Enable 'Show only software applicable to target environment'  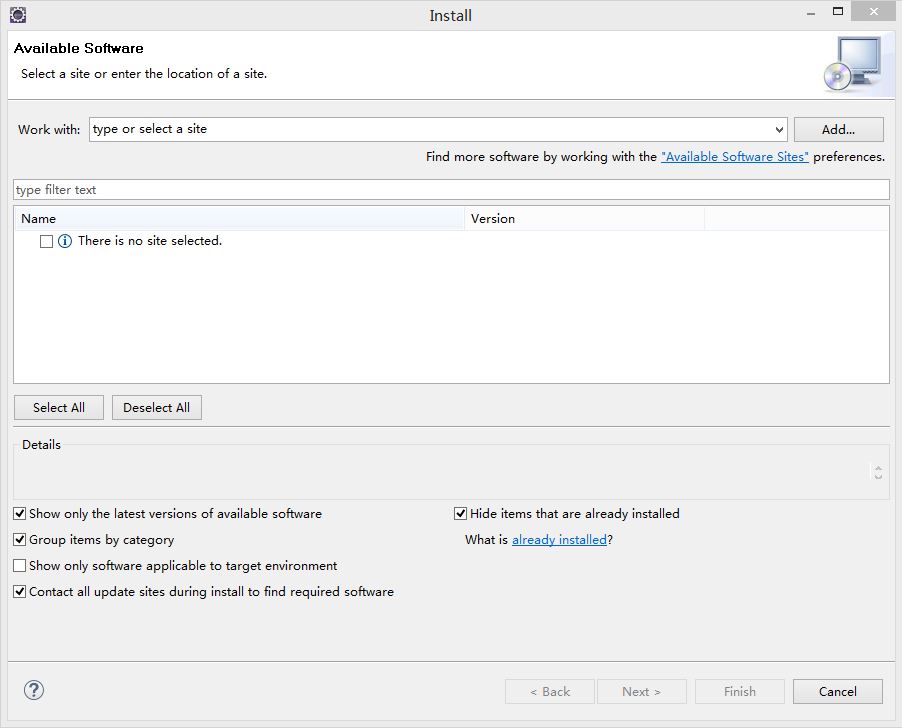(x=20, y=566)
